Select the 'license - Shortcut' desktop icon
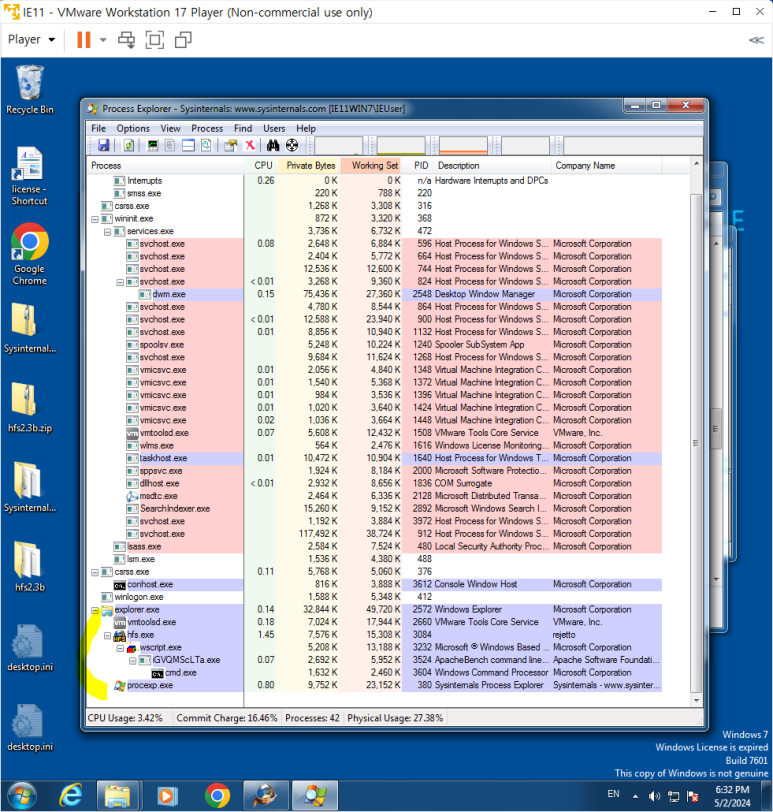The width and height of the screenshot is (773, 812). [x=30, y=177]
